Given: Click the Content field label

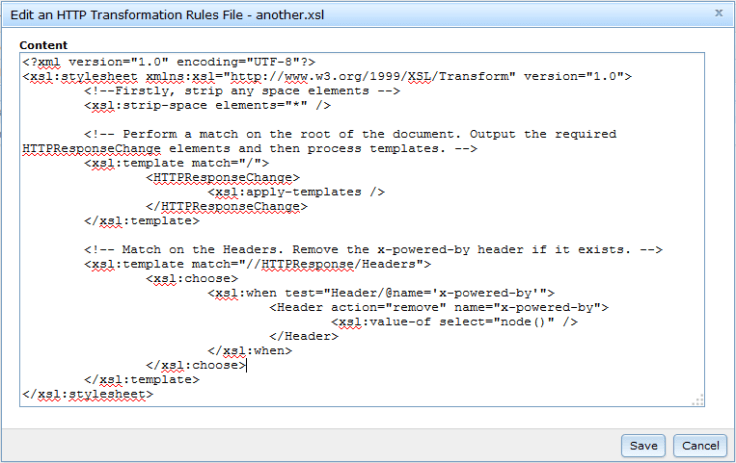Looking at the screenshot, I should pos(44,45).
